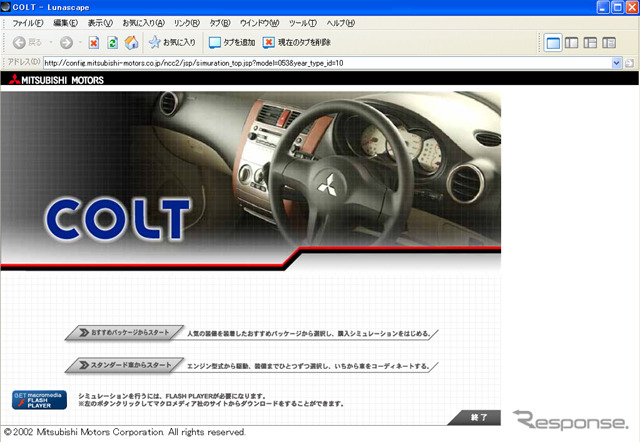Click the Forward arrow button
This screenshot has height=442, width=640.
65,43
